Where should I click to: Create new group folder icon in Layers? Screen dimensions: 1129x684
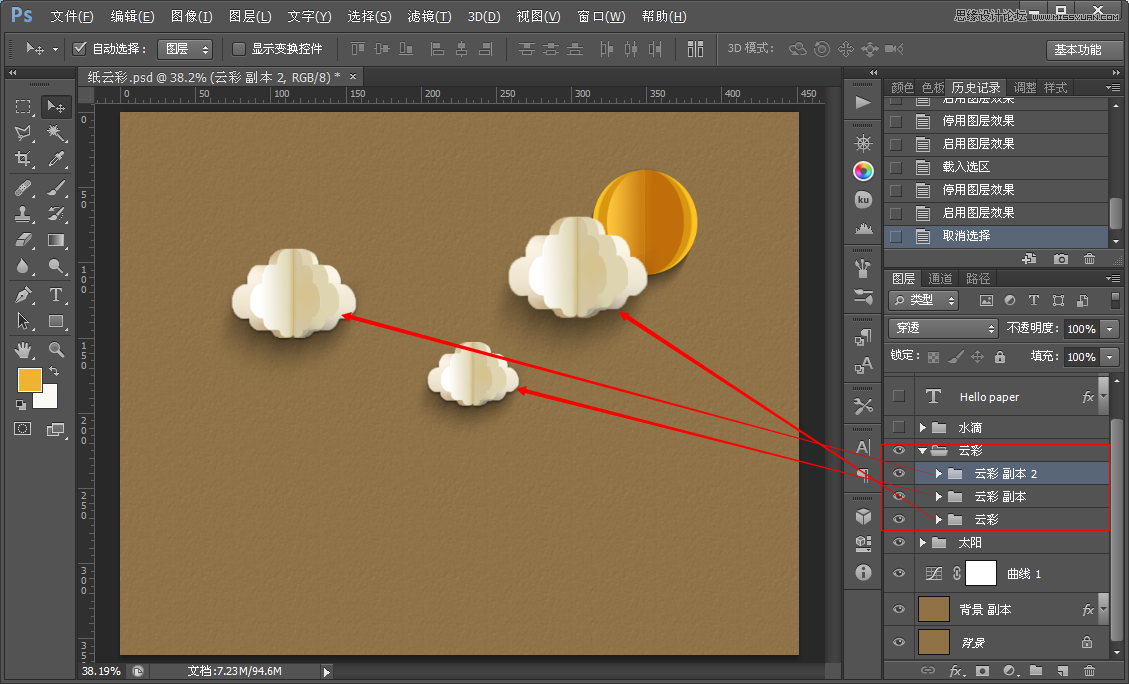click(1036, 670)
